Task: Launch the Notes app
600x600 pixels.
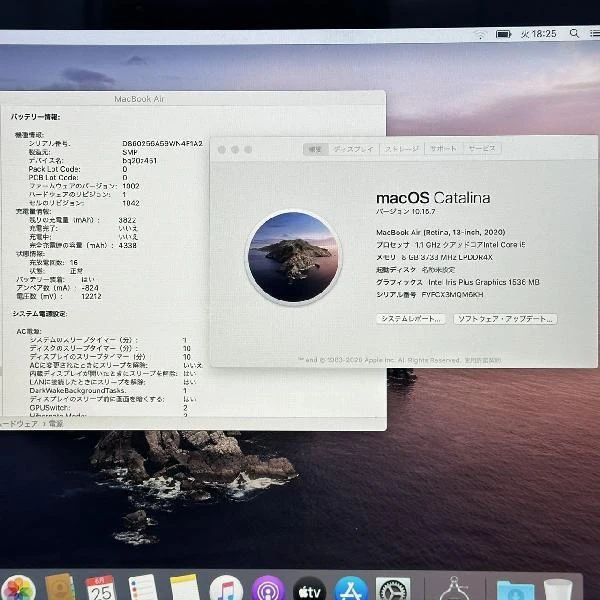Action: click(185, 588)
